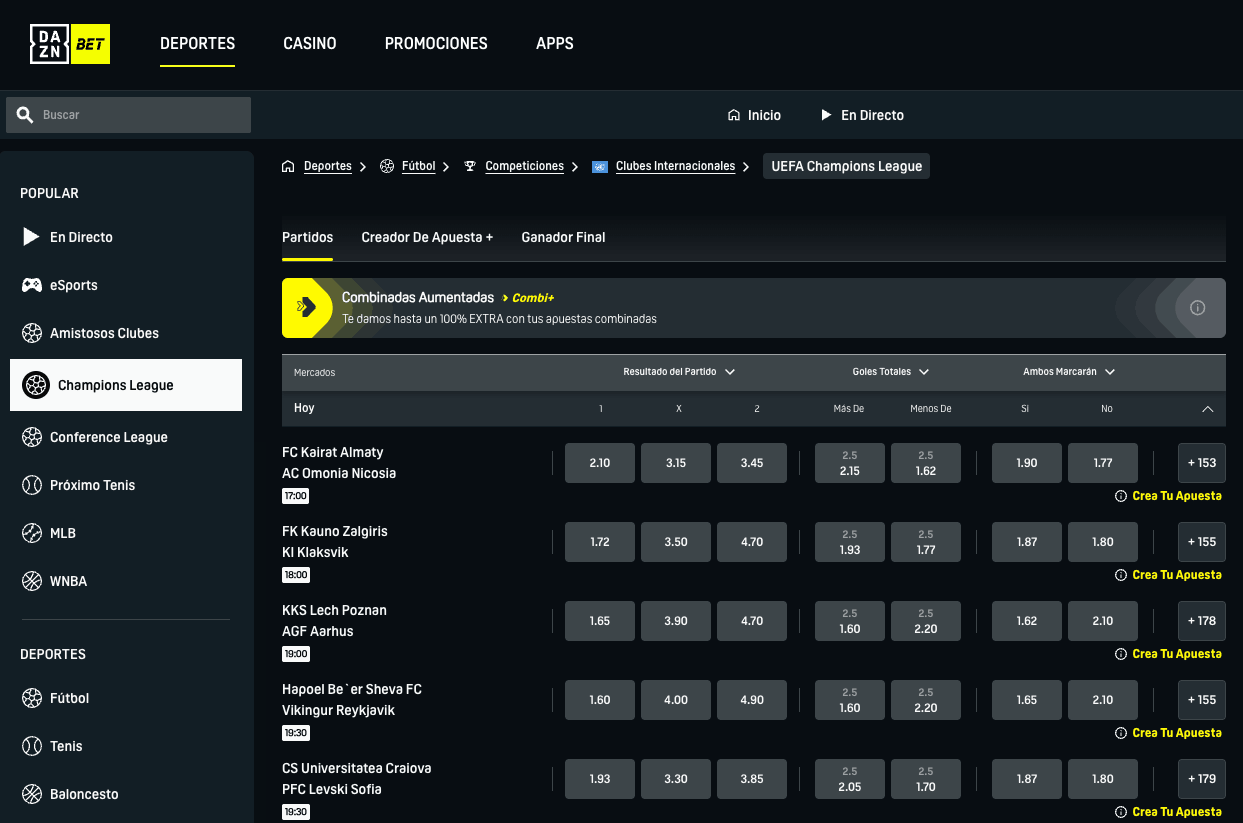Go to Deportes breadcrumb link
This screenshot has width=1243, height=823.
[x=328, y=166]
